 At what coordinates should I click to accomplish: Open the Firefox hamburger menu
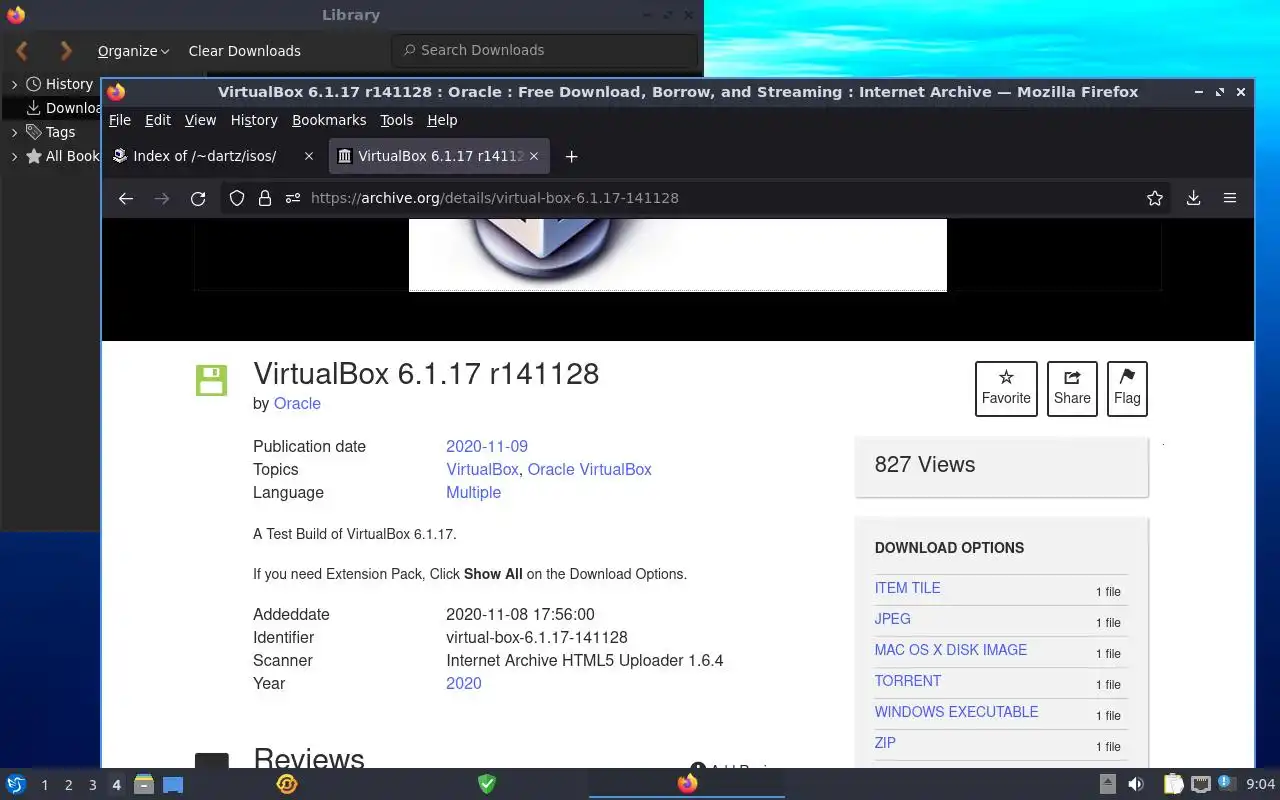tap(1230, 198)
